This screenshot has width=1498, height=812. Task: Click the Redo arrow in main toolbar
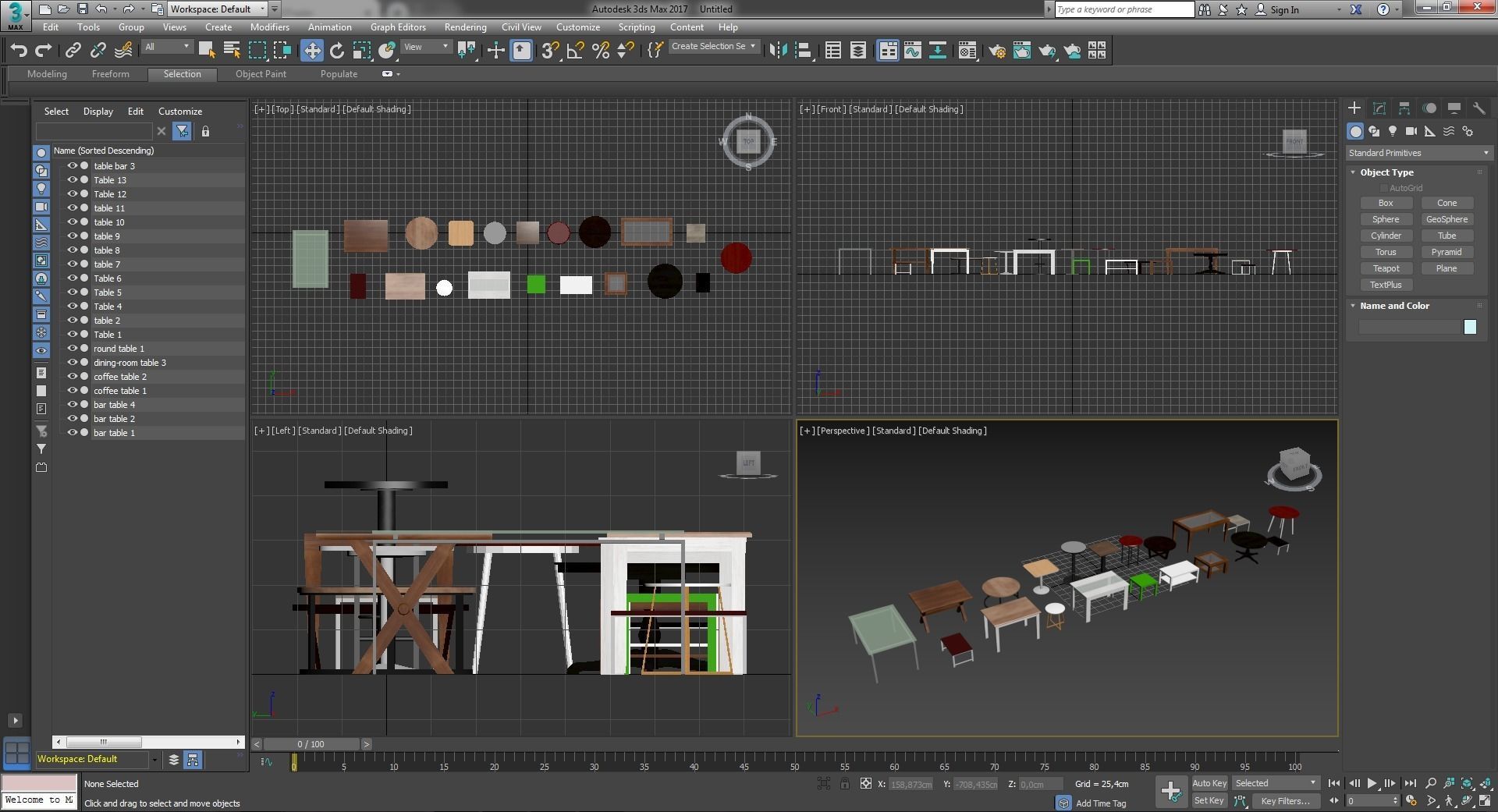[44, 51]
